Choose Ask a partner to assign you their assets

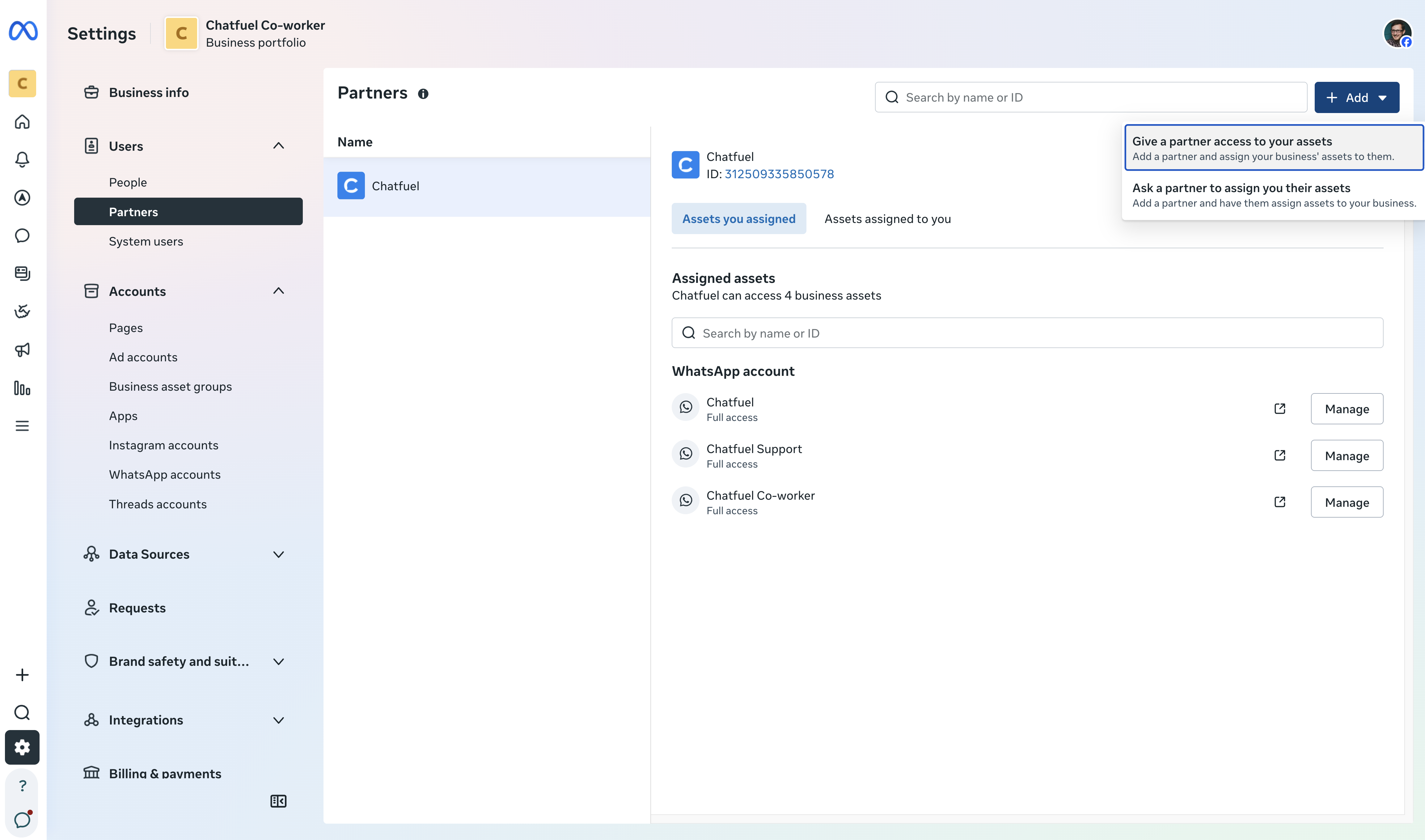pos(1274,195)
